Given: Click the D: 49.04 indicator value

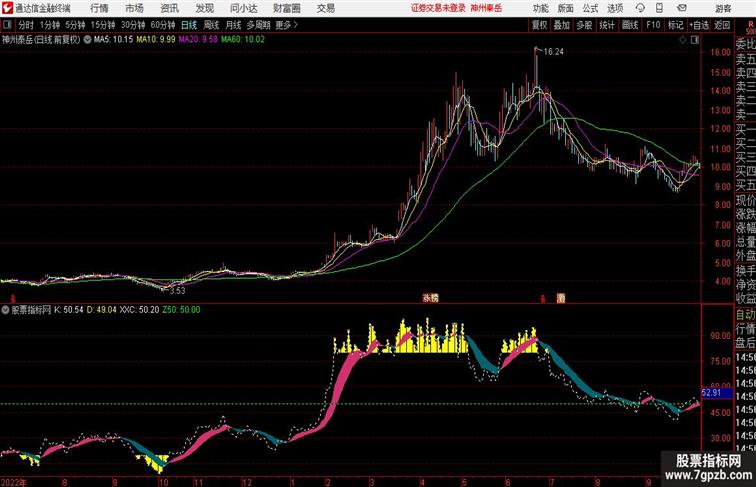Looking at the screenshot, I should click(101, 310).
